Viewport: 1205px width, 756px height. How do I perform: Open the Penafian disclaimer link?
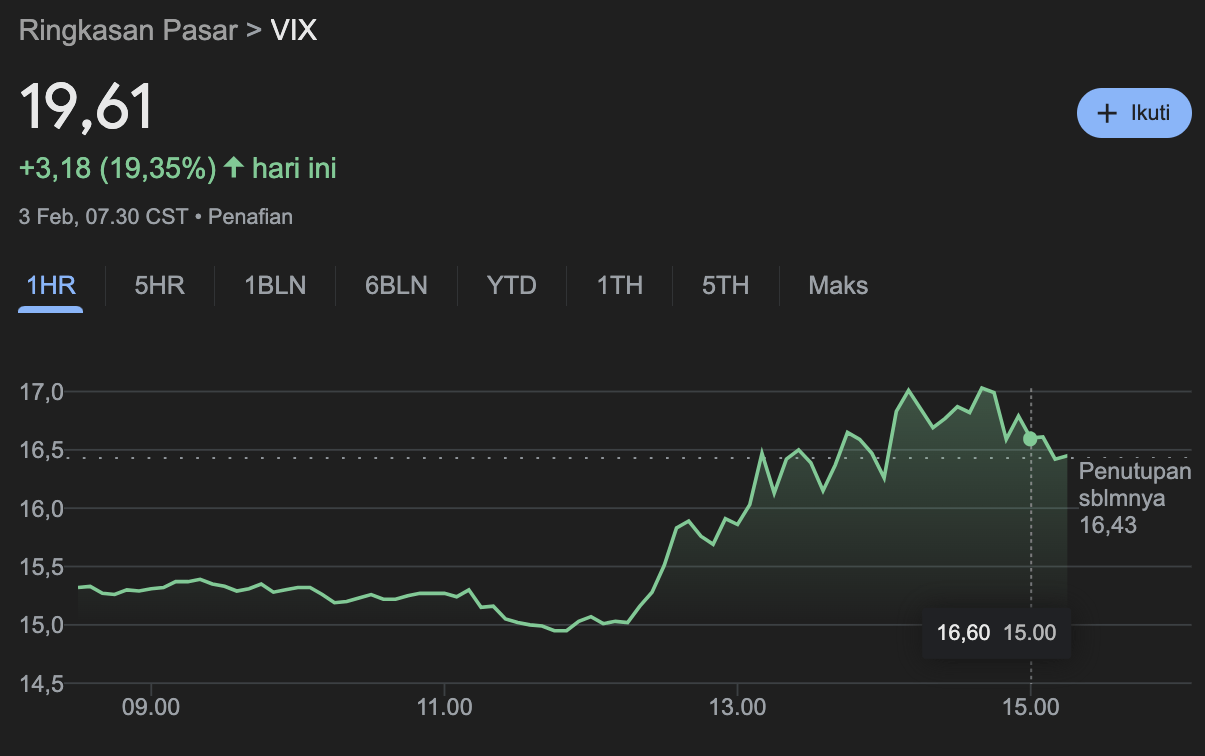[x=250, y=216]
